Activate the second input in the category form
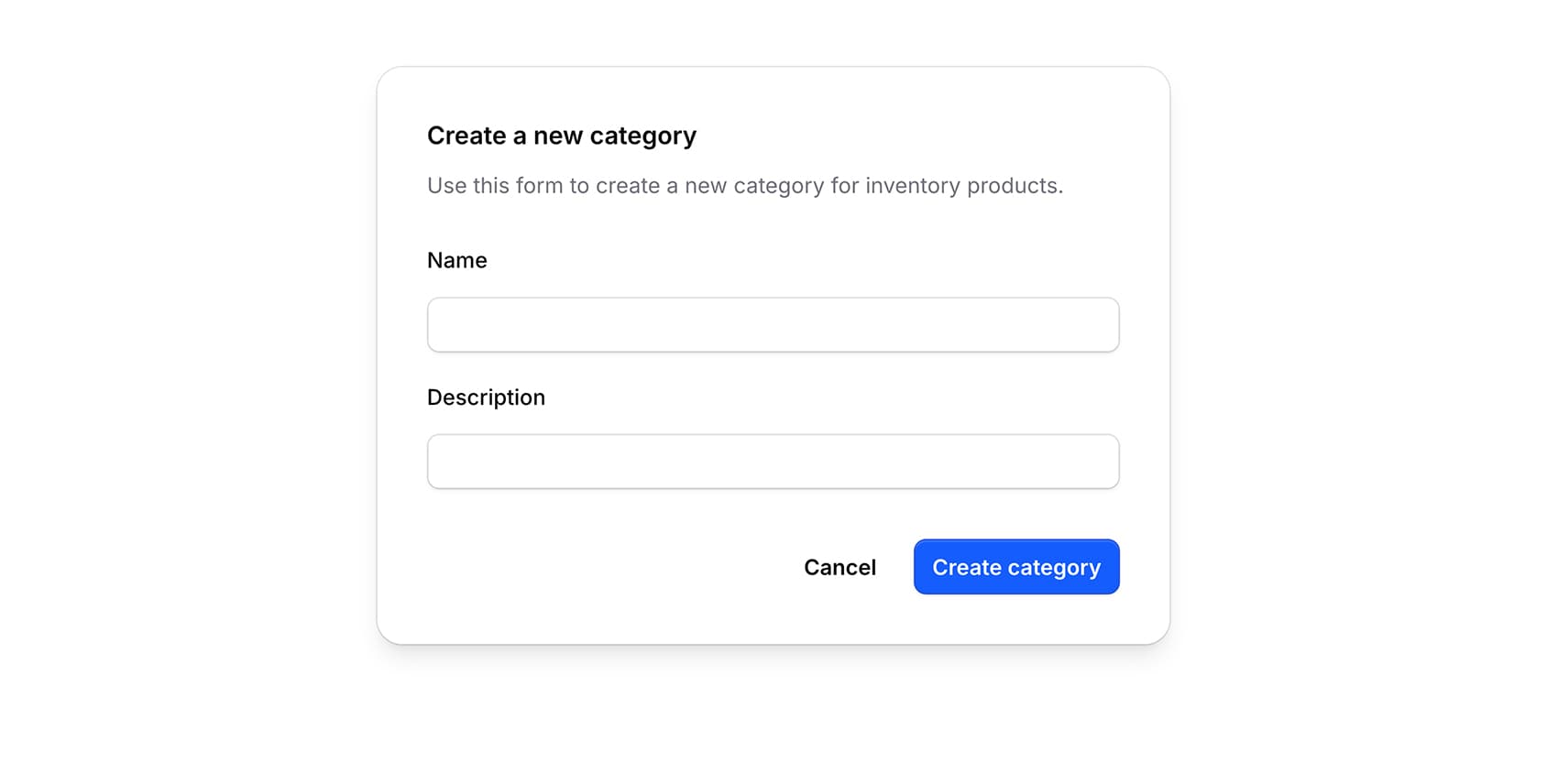This screenshot has height=784, width=1547. click(x=773, y=462)
